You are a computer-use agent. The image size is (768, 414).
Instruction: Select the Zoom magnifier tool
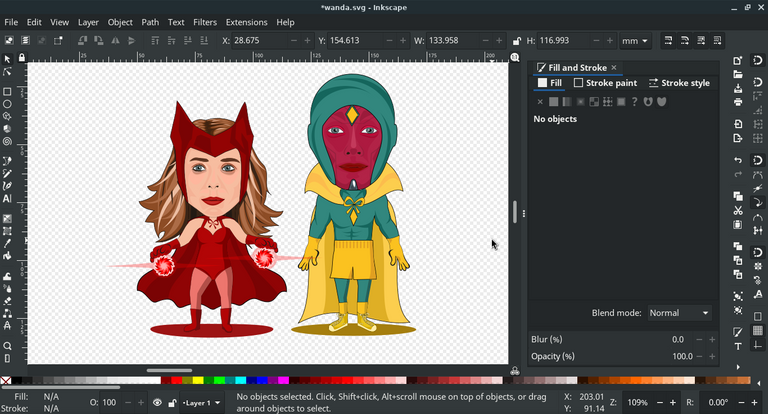7,346
